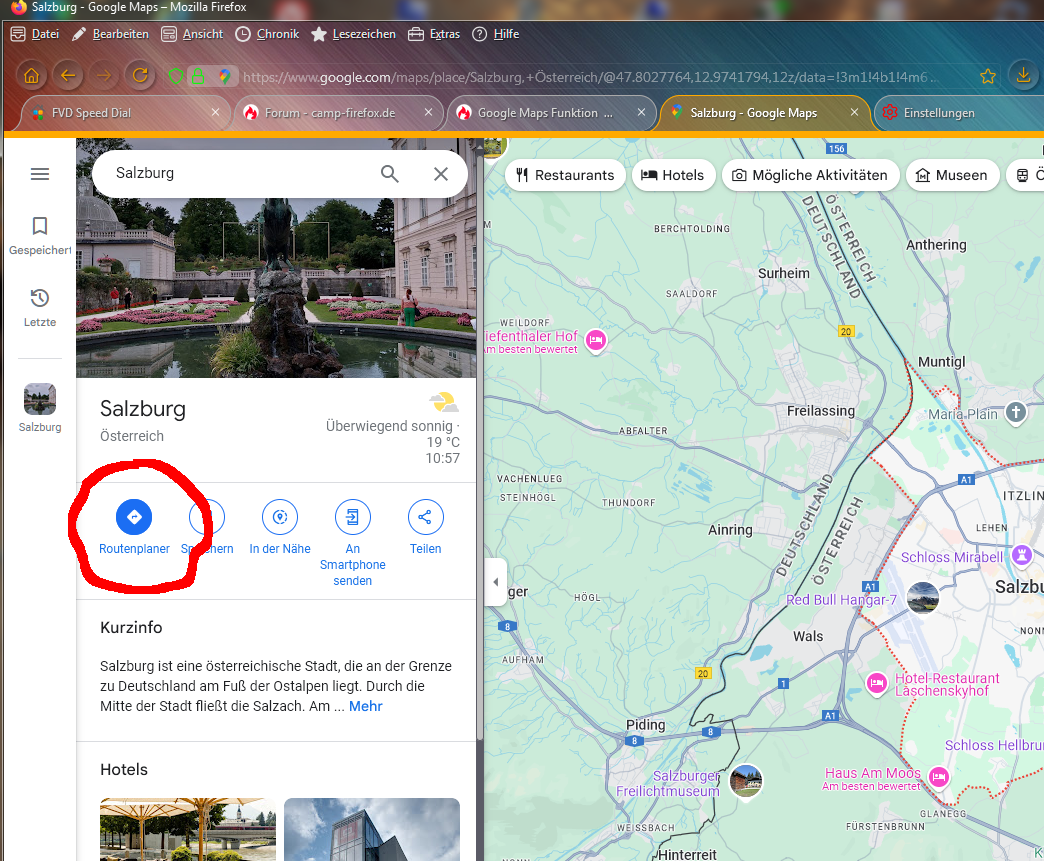Click the search magnifier icon
The height and width of the screenshot is (861, 1044).
390,174
